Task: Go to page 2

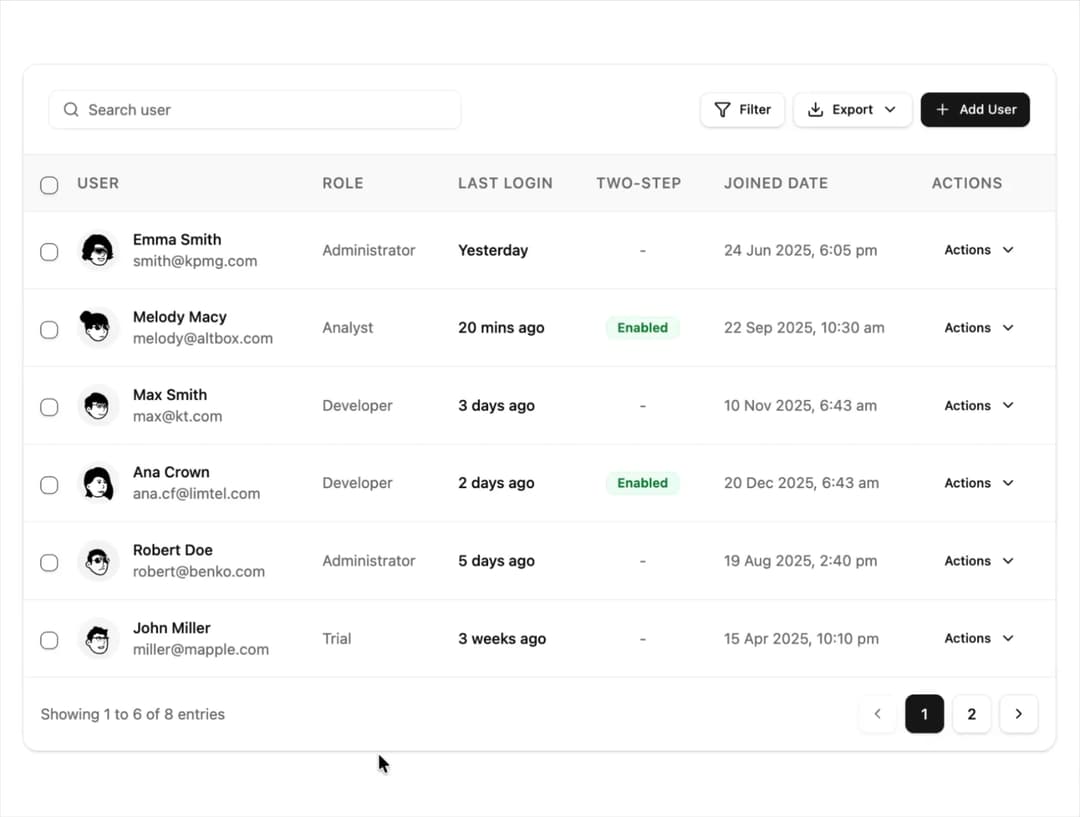Action: [x=971, y=714]
